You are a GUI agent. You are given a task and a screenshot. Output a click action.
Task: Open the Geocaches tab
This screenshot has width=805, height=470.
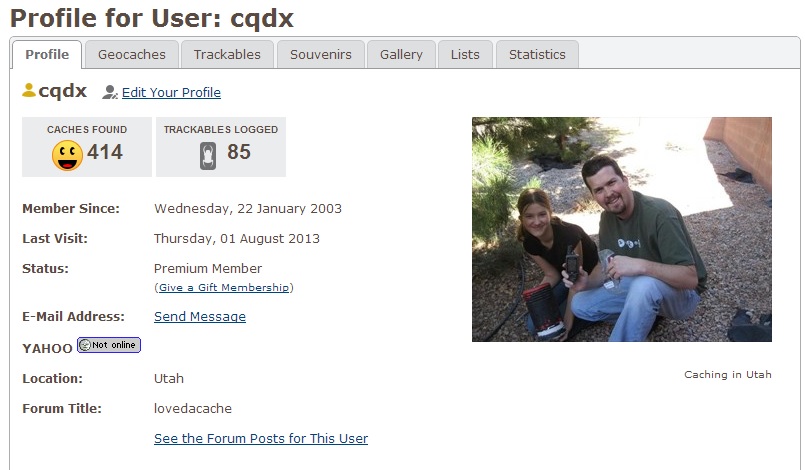(x=132, y=54)
